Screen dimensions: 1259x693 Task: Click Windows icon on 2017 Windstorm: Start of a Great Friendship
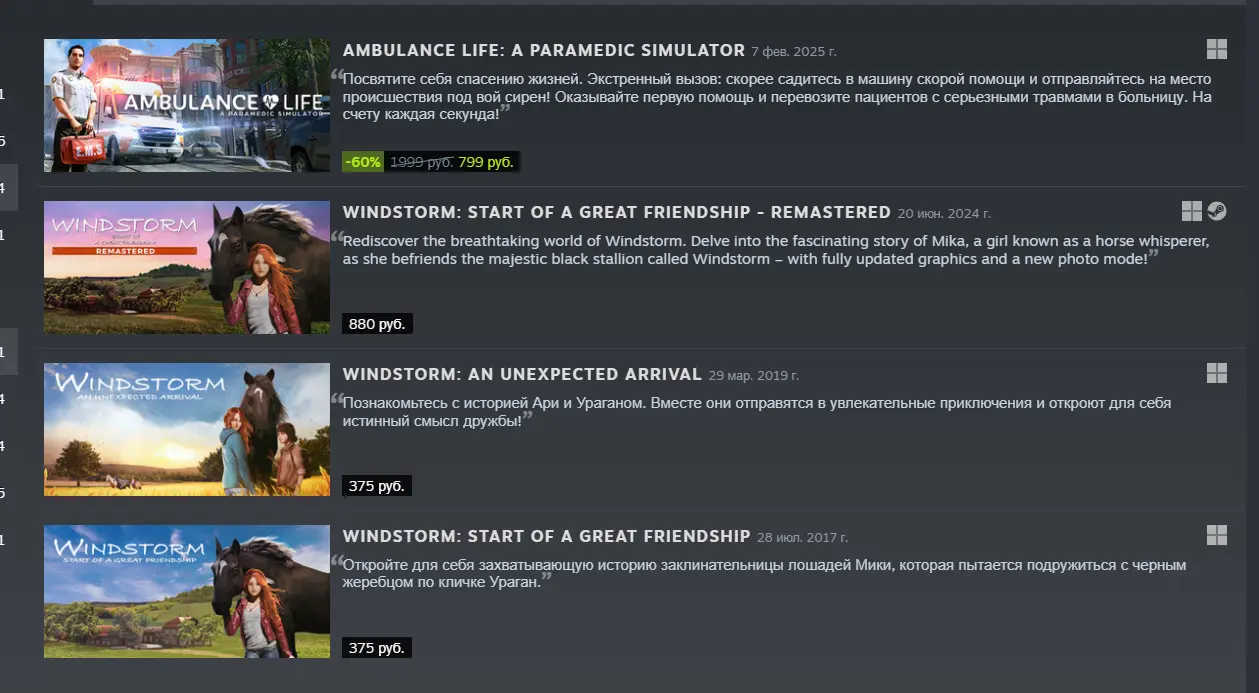point(1216,535)
